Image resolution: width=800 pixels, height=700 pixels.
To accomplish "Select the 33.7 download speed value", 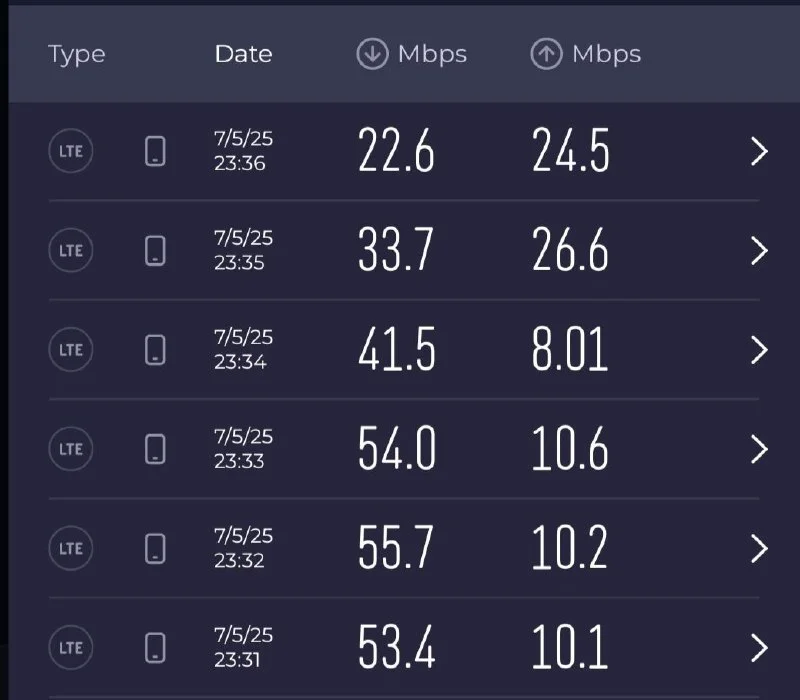I will [396, 251].
